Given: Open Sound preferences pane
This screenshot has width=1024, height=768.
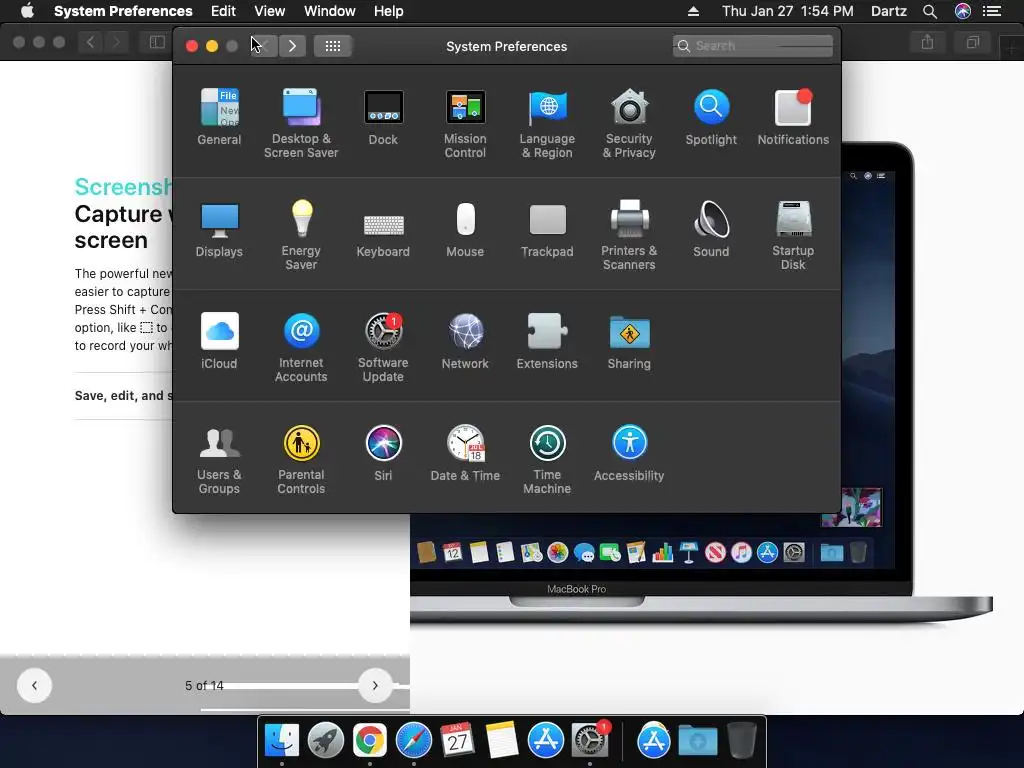Looking at the screenshot, I should (x=711, y=230).
